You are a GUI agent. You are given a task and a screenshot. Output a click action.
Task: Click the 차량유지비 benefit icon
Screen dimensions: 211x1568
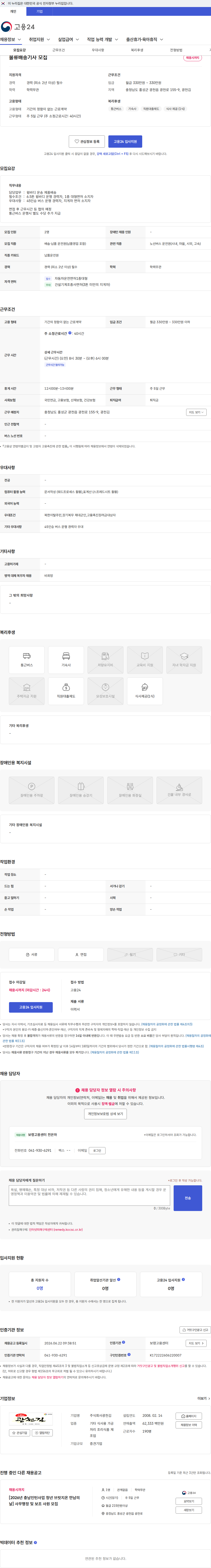coord(105,660)
